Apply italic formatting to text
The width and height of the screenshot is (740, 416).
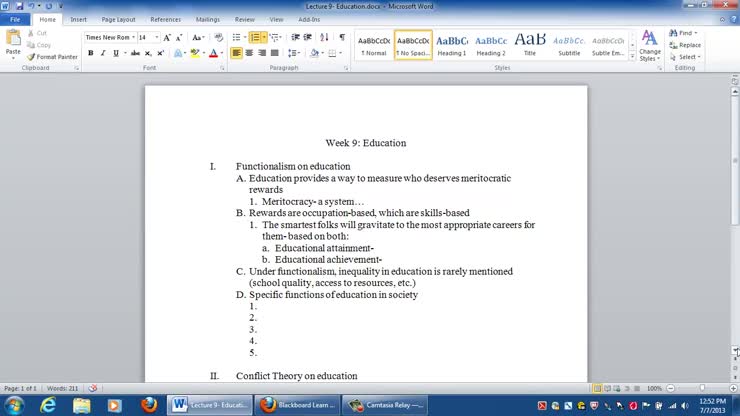[x=103, y=53]
